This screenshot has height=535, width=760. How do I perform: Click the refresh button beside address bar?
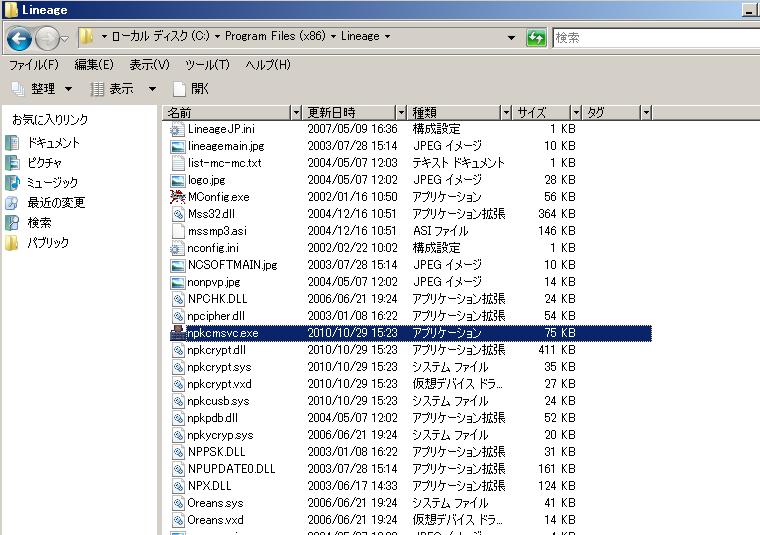[x=536, y=37]
